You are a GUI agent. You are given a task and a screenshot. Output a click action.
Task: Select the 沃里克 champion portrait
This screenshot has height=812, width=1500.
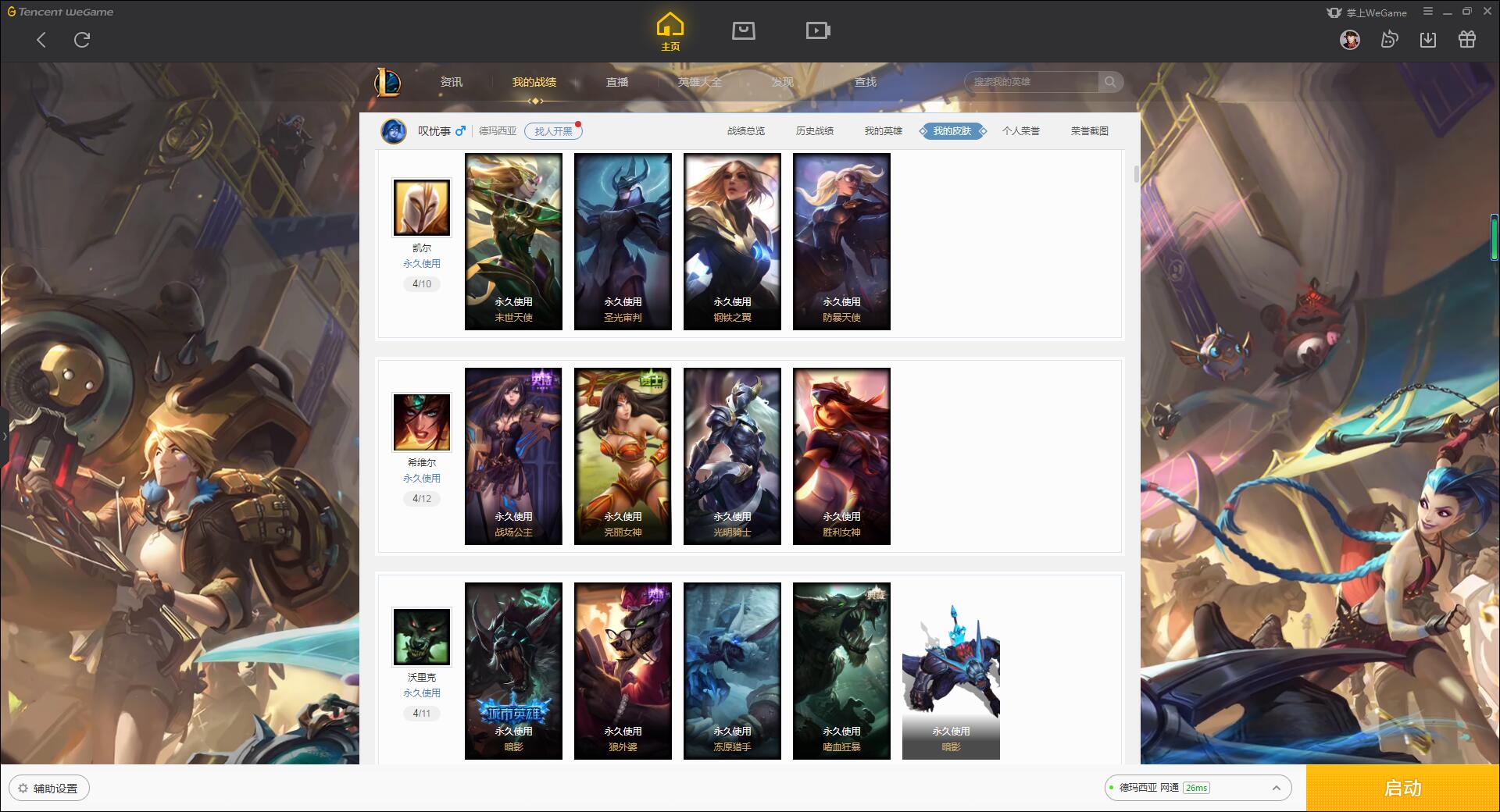coord(422,637)
